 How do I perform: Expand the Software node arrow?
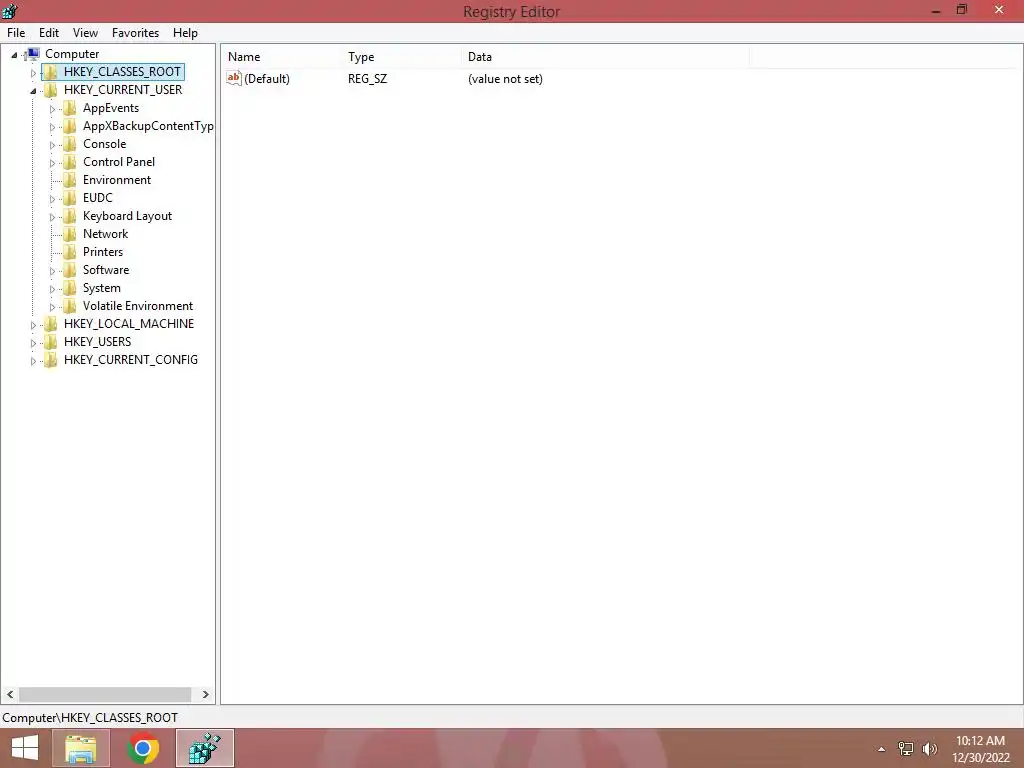(x=52, y=270)
